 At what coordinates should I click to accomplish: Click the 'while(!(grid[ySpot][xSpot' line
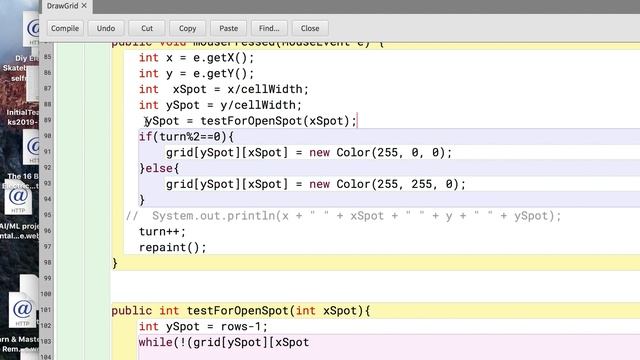224,342
